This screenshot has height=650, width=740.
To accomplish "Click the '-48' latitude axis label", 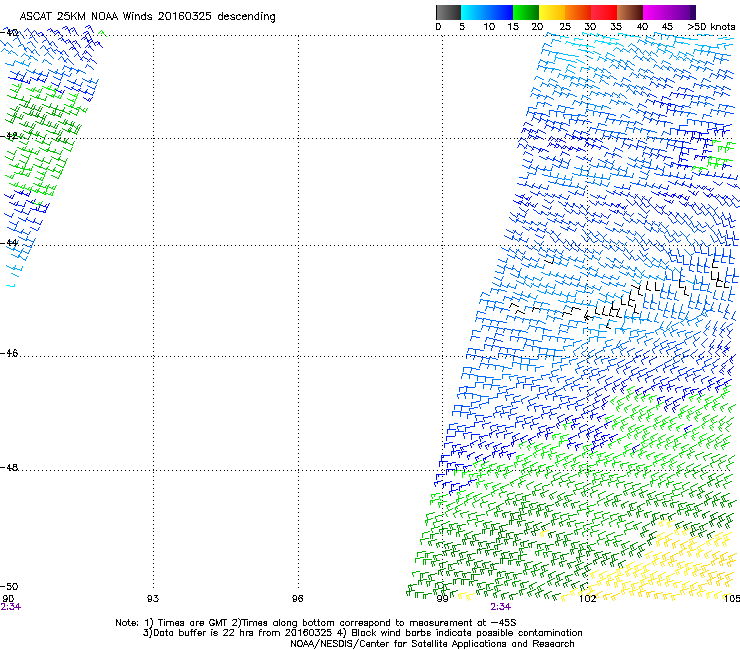I will [x=9, y=467].
